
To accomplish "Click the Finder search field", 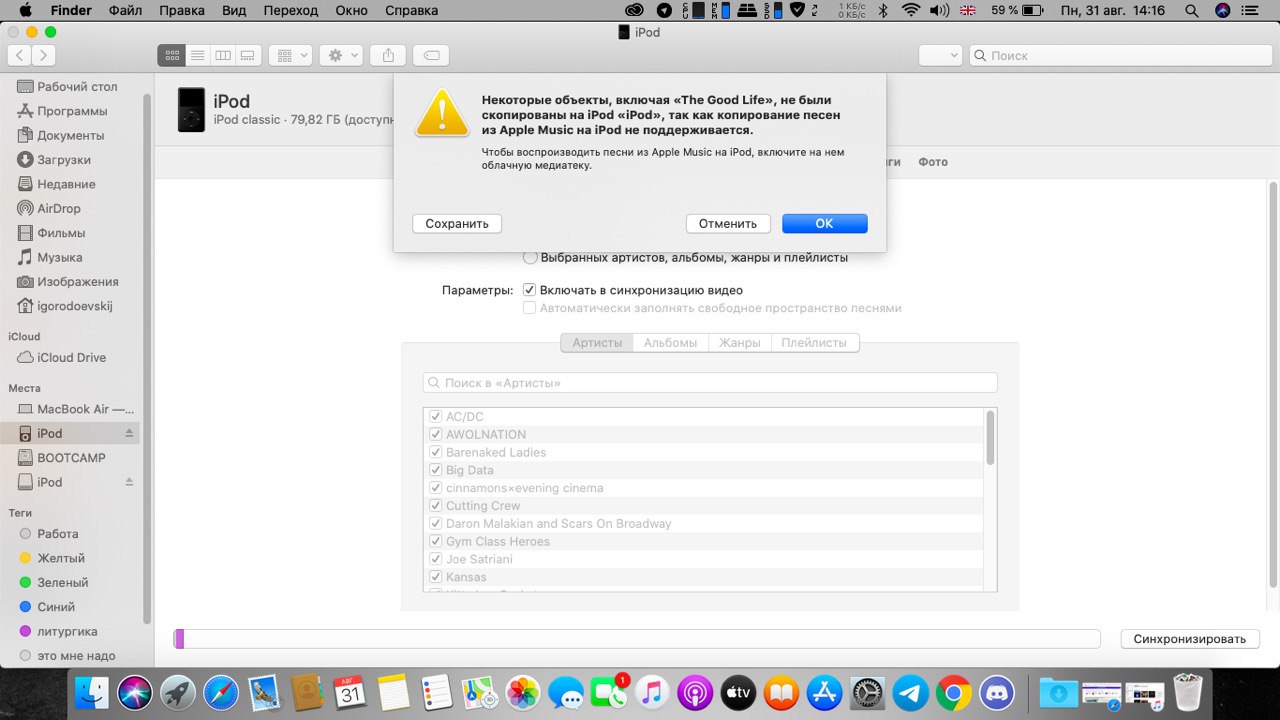I will point(1120,56).
